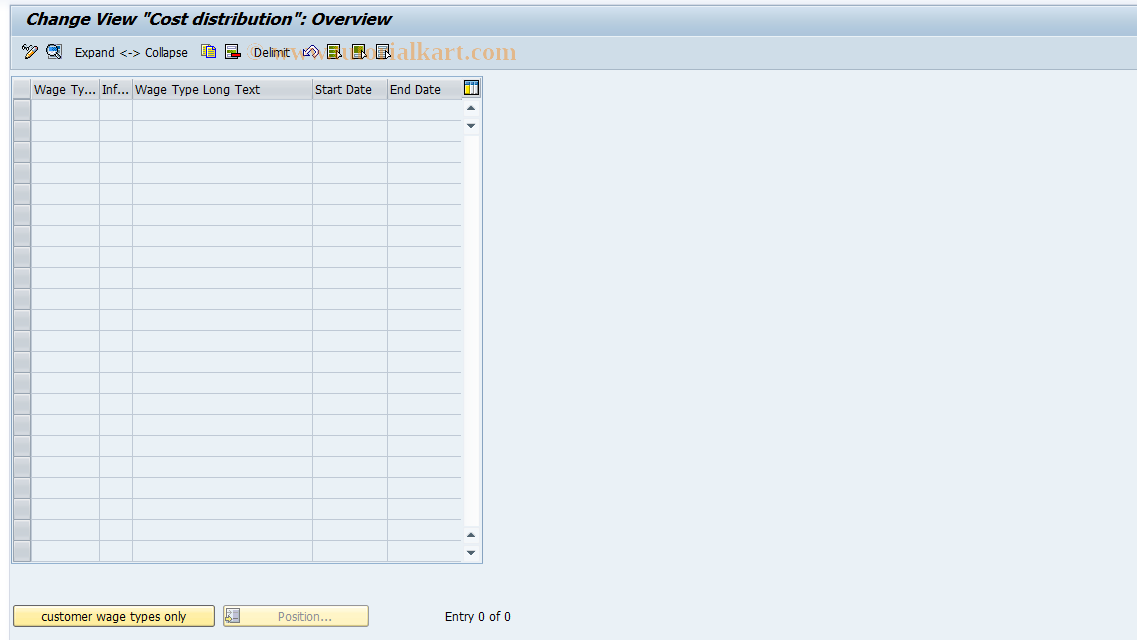
Task: Click the Copy As icon
Action: 209,51
